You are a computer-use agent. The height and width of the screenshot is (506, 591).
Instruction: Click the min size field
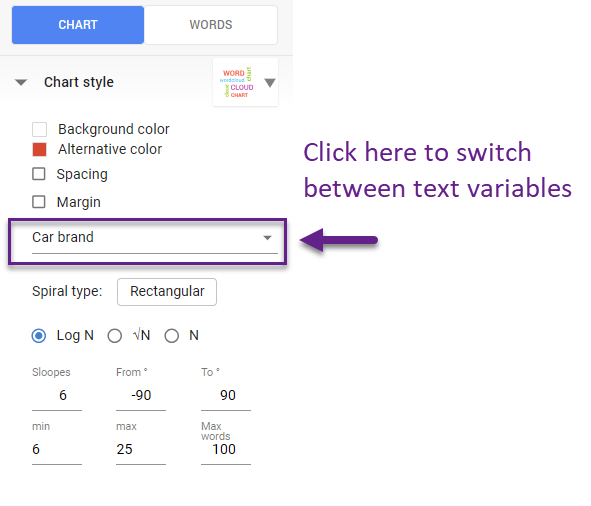pyautogui.click(x=57, y=449)
